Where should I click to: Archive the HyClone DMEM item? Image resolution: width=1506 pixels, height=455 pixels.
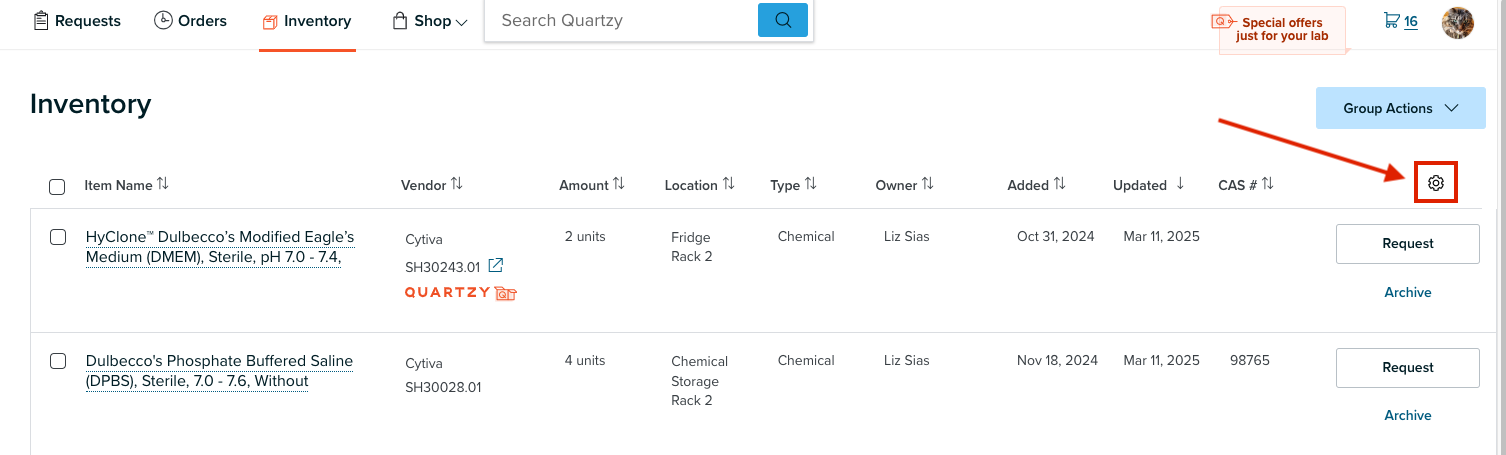tap(1407, 292)
